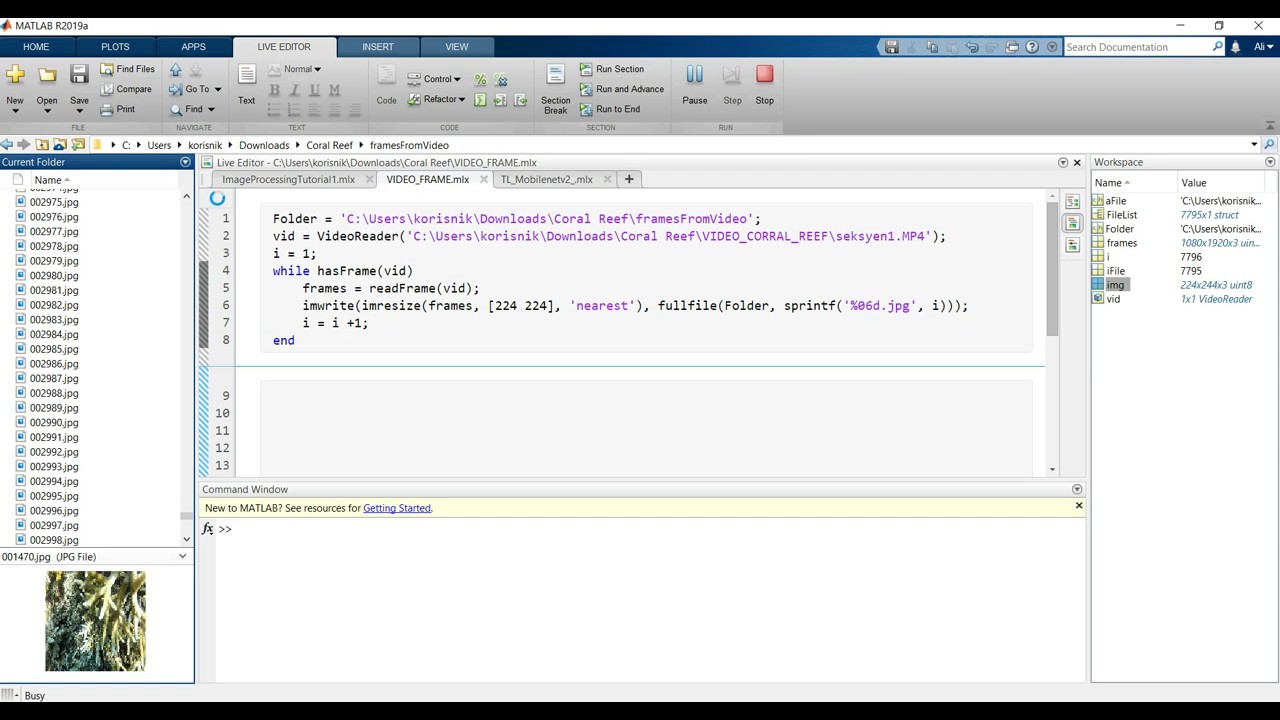Select 002985.jpg in Current Folder list
The image size is (1280, 720).
coord(54,349)
